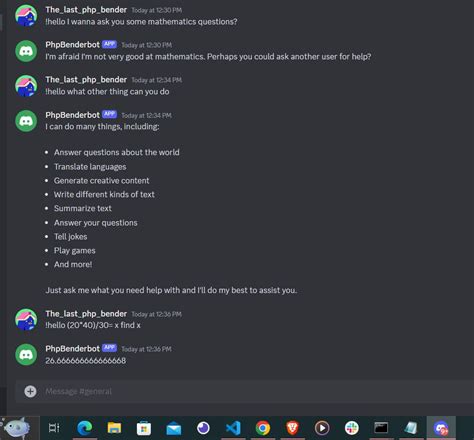Click the fish search icon at taskbar start
The image size is (474, 440).
pos(17,428)
